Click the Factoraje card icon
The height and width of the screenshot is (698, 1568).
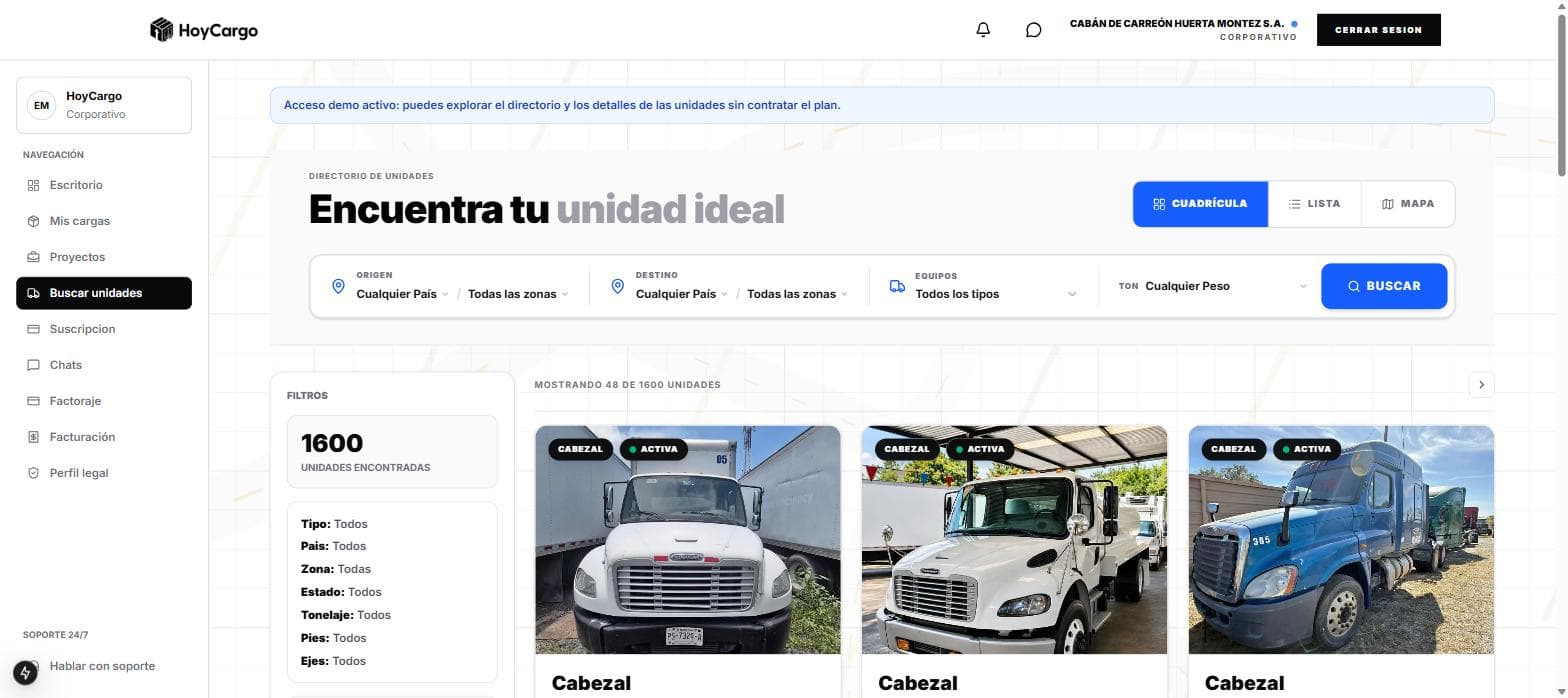(33, 401)
